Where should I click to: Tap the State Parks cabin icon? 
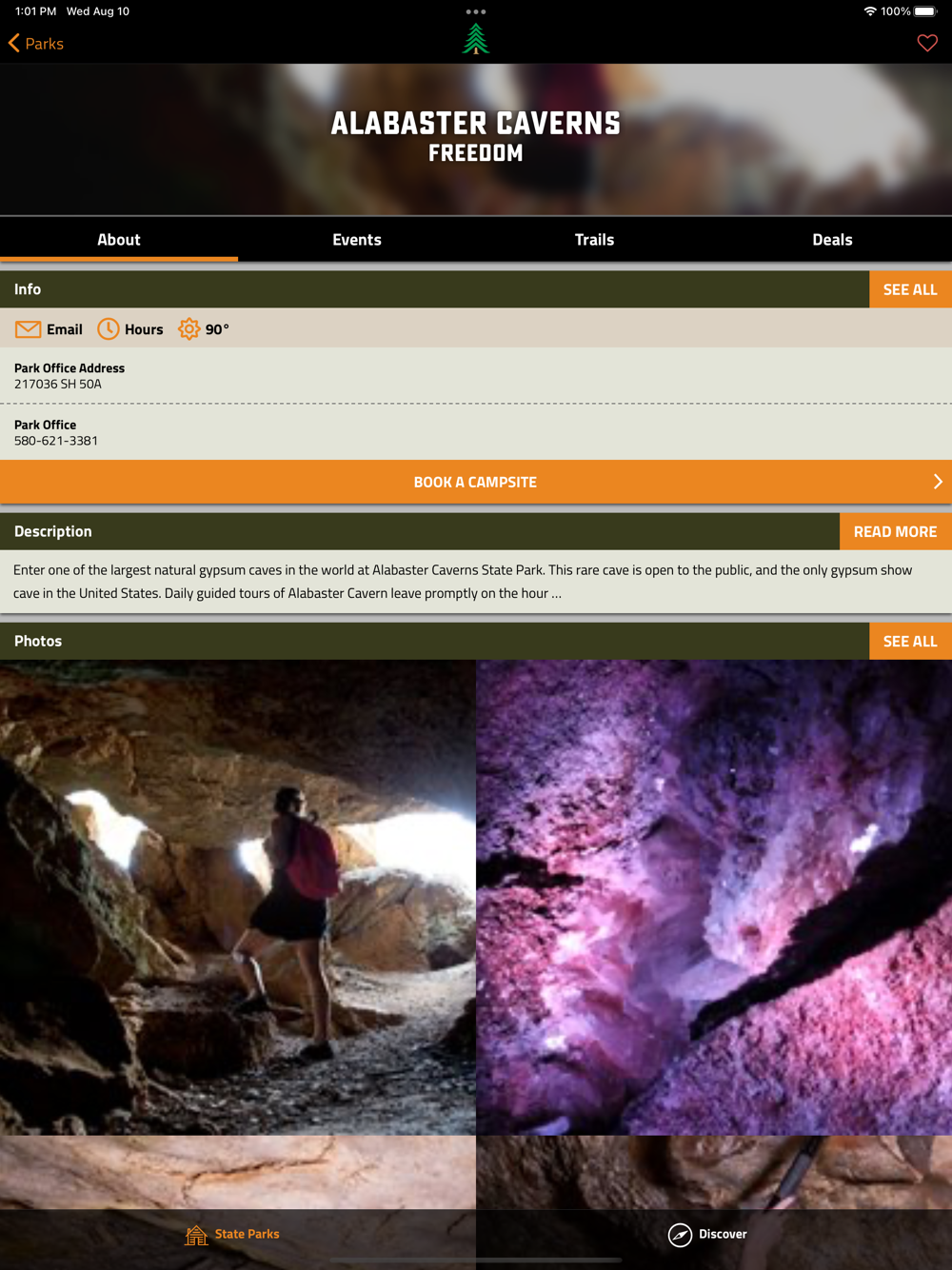click(x=196, y=1235)
